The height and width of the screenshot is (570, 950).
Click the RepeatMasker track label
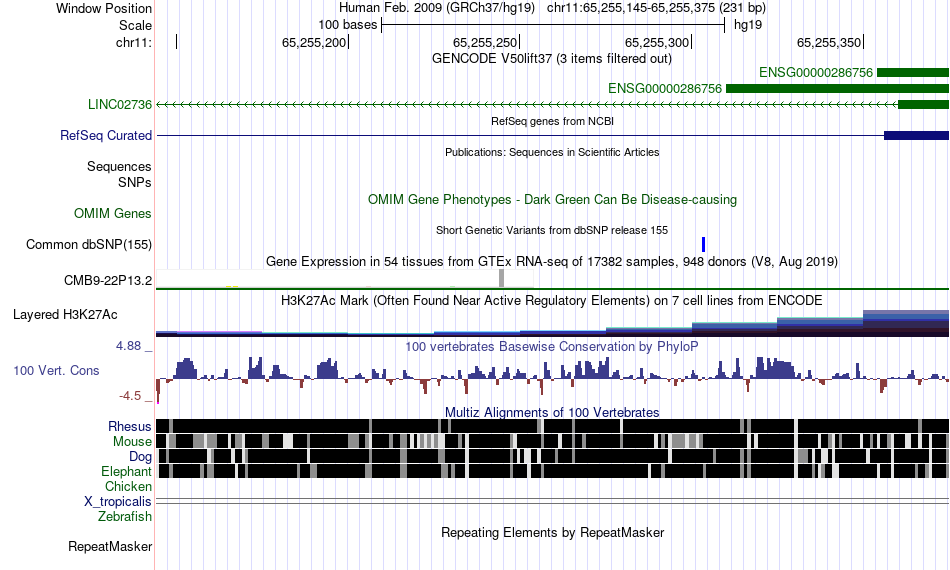pos(110,546)
